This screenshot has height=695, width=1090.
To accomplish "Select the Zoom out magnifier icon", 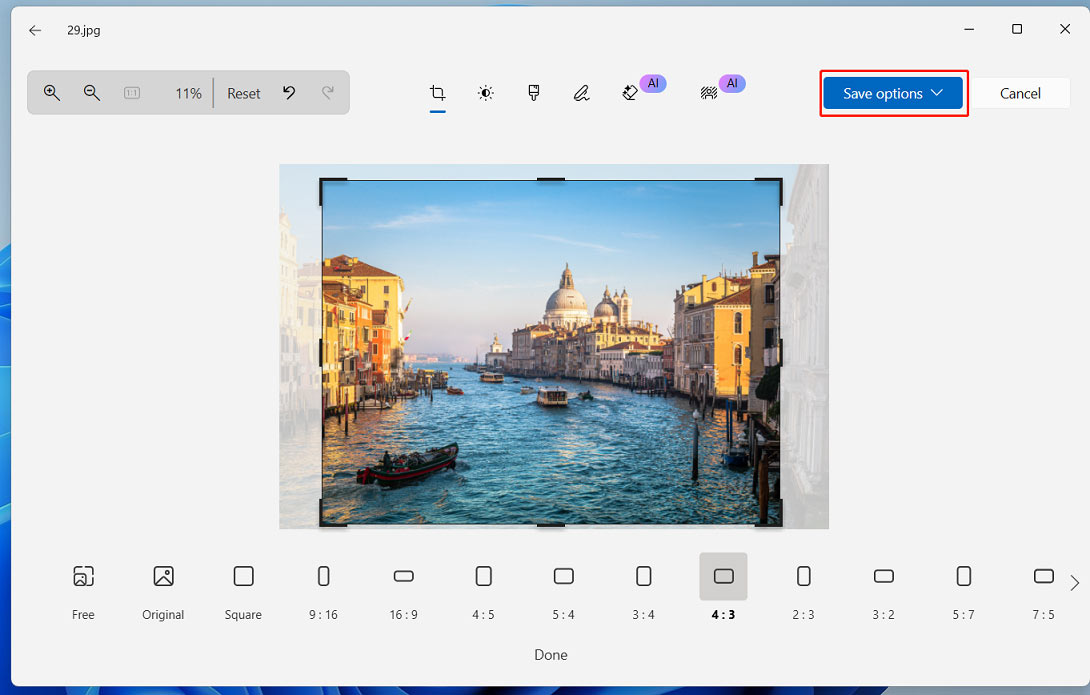I will 91,93.
